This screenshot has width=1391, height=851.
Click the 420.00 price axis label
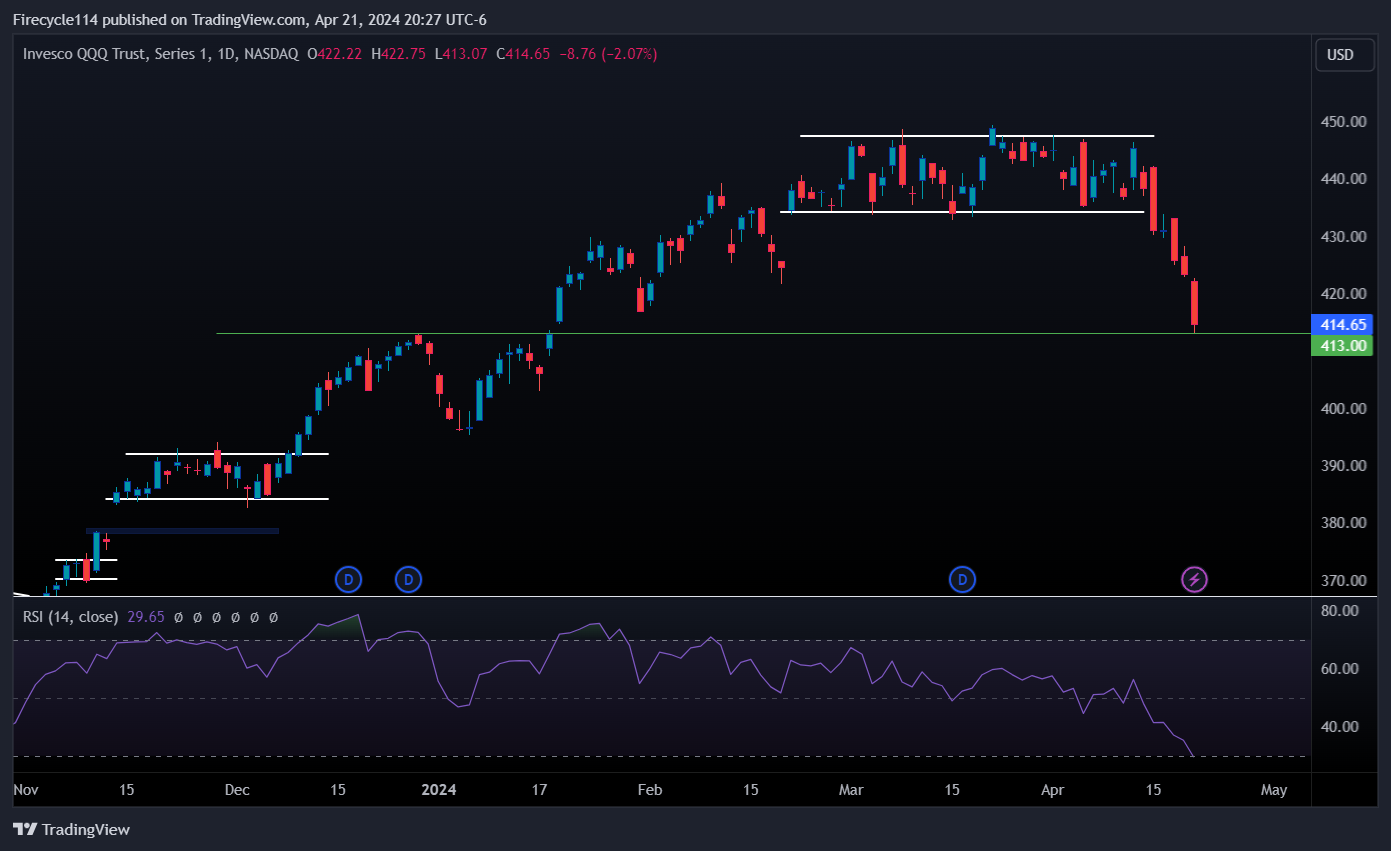(1343, 293)
